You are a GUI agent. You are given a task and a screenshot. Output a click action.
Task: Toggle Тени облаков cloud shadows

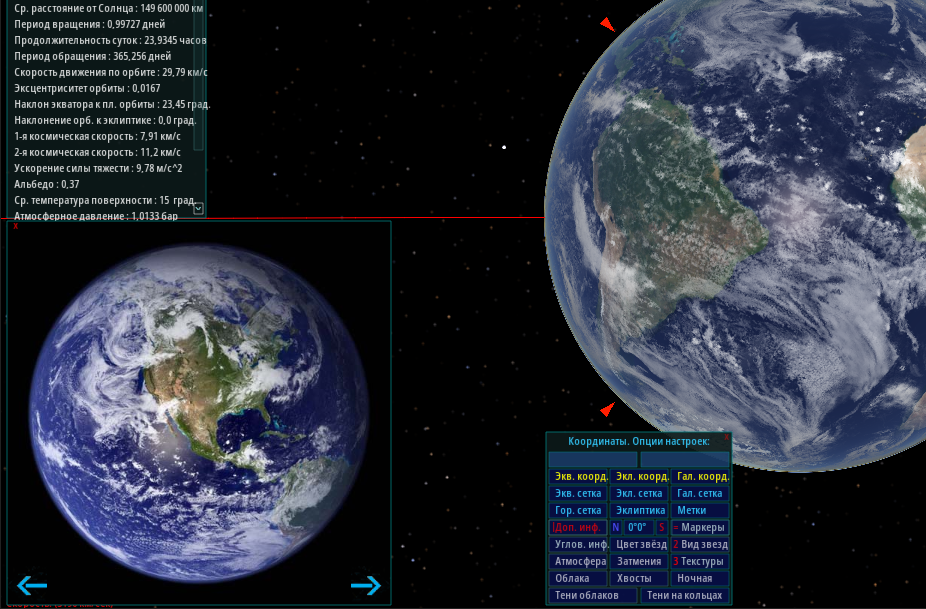click(593, 595)
